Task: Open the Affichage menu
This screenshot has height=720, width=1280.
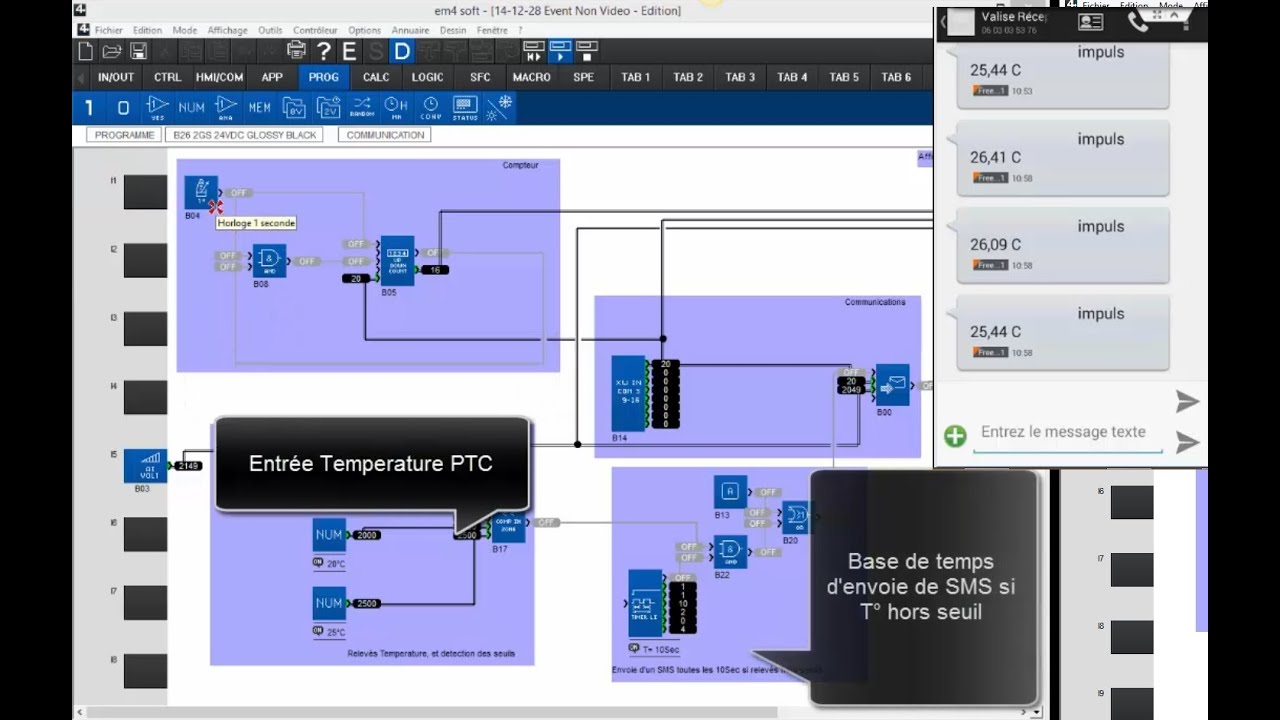Action: 227,30
